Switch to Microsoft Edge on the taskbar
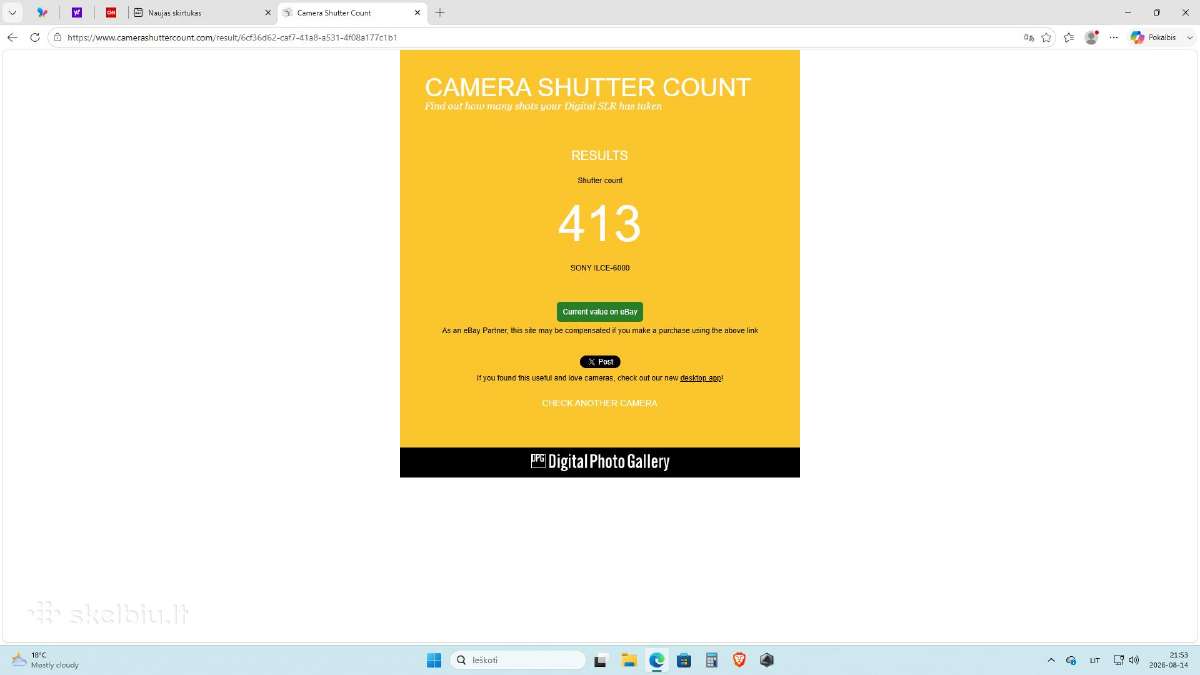 657,660
